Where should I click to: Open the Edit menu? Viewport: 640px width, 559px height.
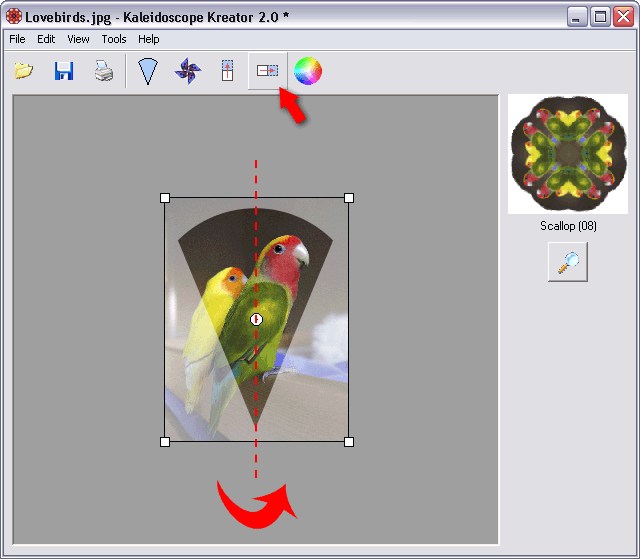point(46,39)
